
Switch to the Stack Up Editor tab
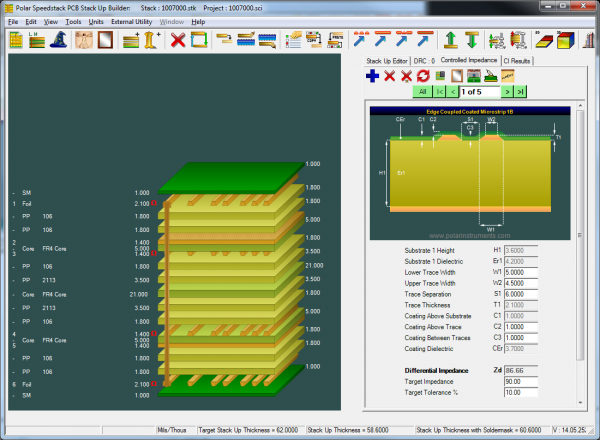click(387, 61)
